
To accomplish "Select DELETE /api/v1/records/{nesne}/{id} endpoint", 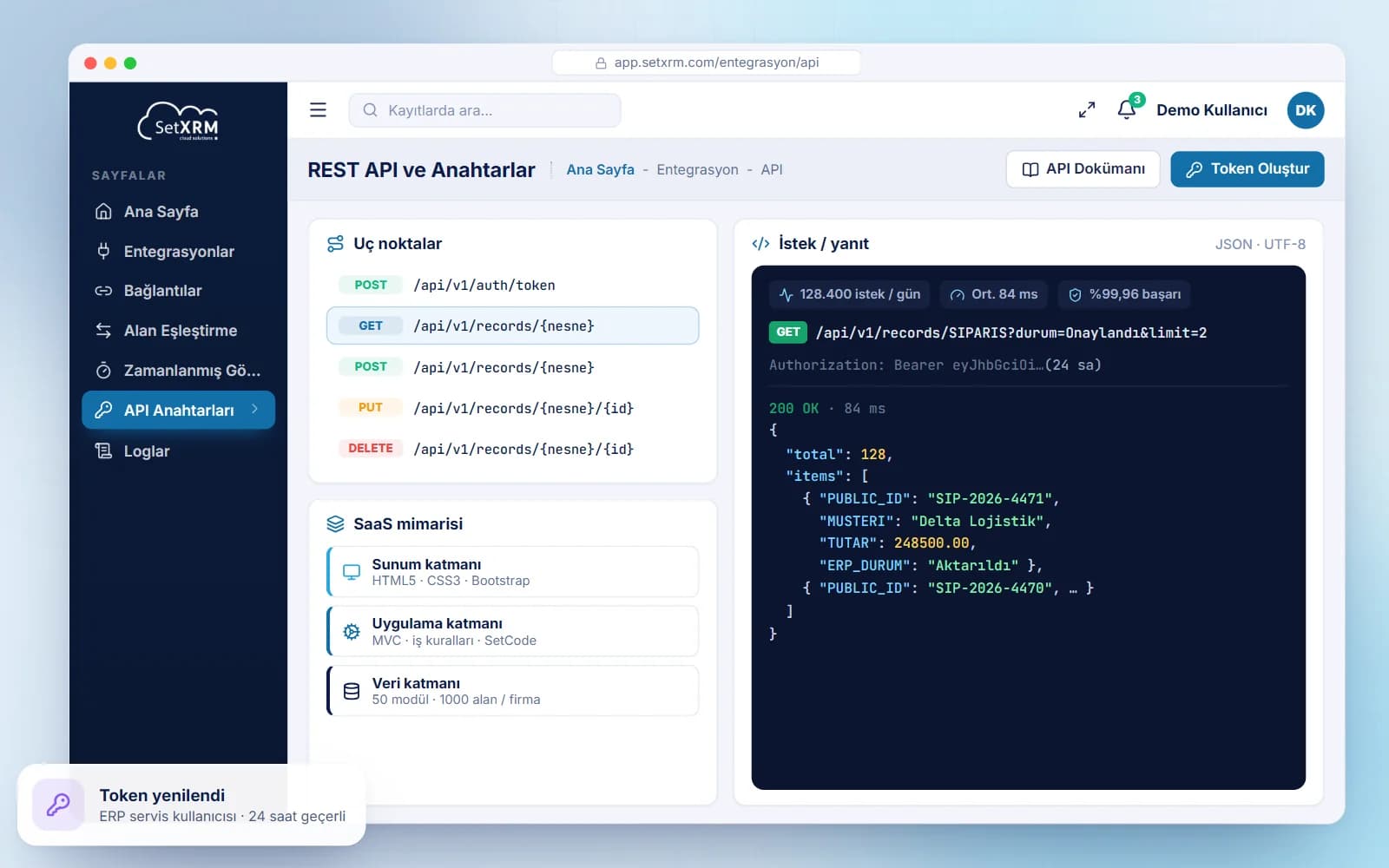I will pos(512,449).
